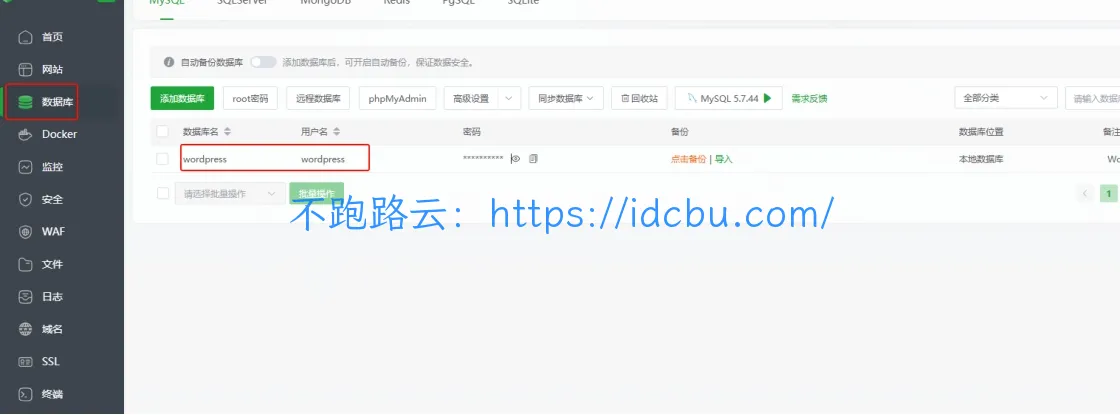
Task: Click the MySQL 5.7.44 service status button
Action: click(x=729, y=99)
